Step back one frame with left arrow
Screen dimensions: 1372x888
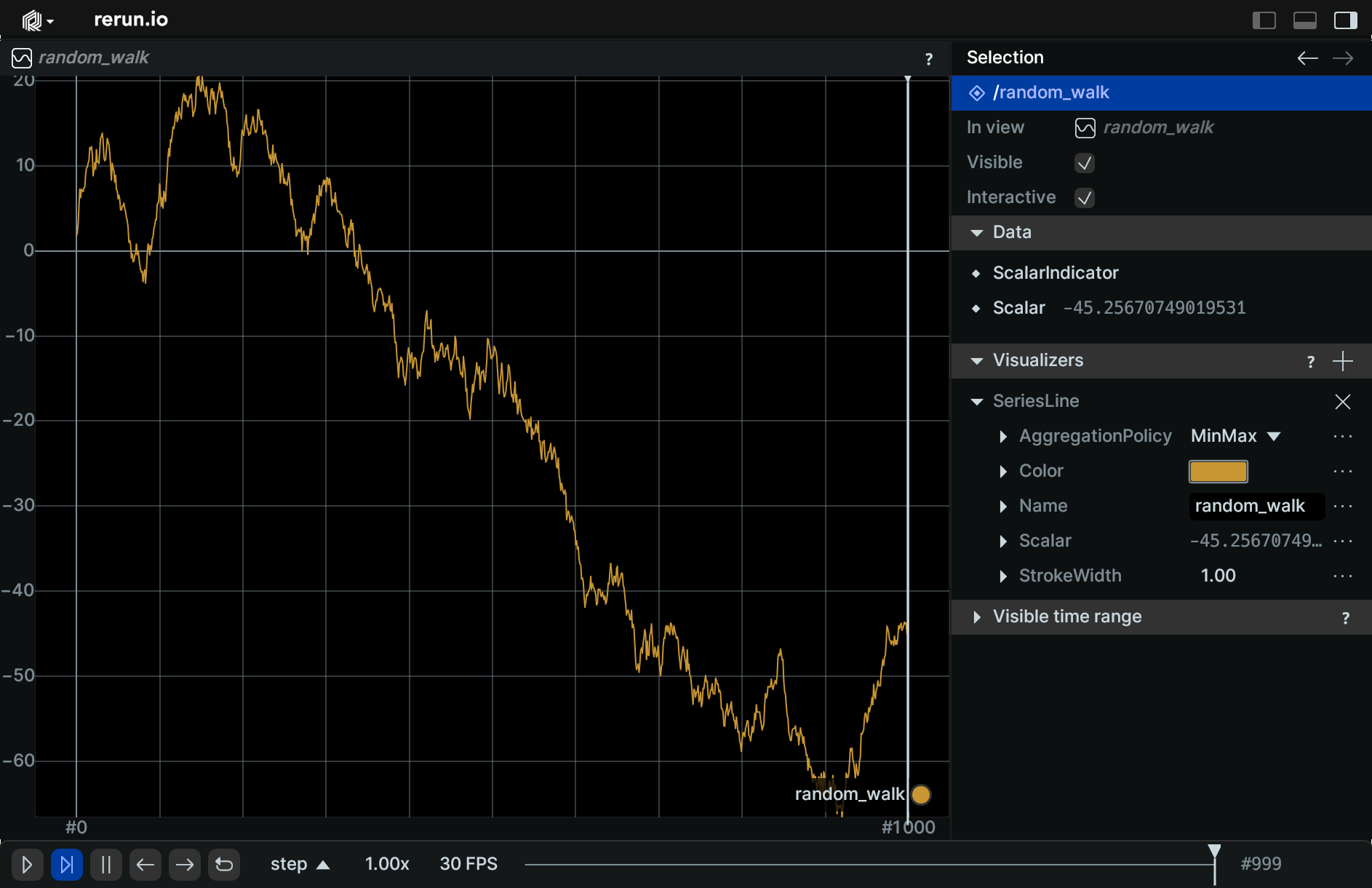[145, 865]
